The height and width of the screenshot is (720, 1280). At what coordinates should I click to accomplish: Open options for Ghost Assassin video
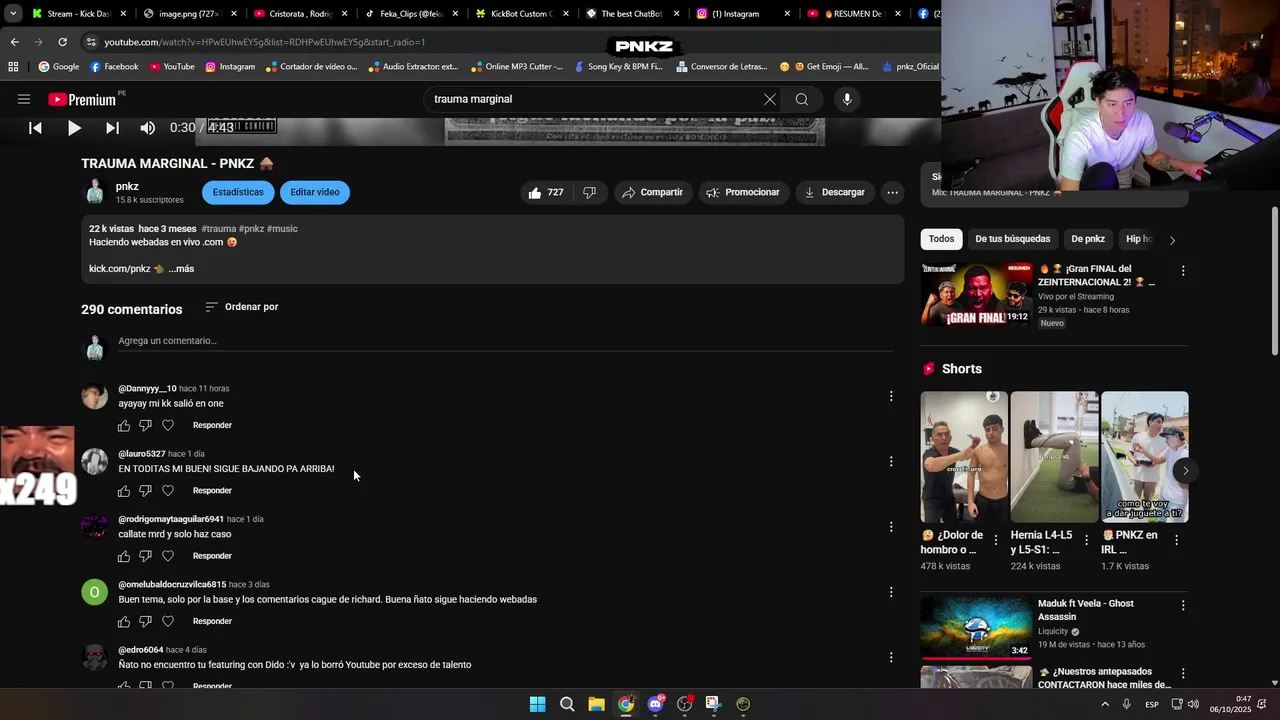point(1183,606)
